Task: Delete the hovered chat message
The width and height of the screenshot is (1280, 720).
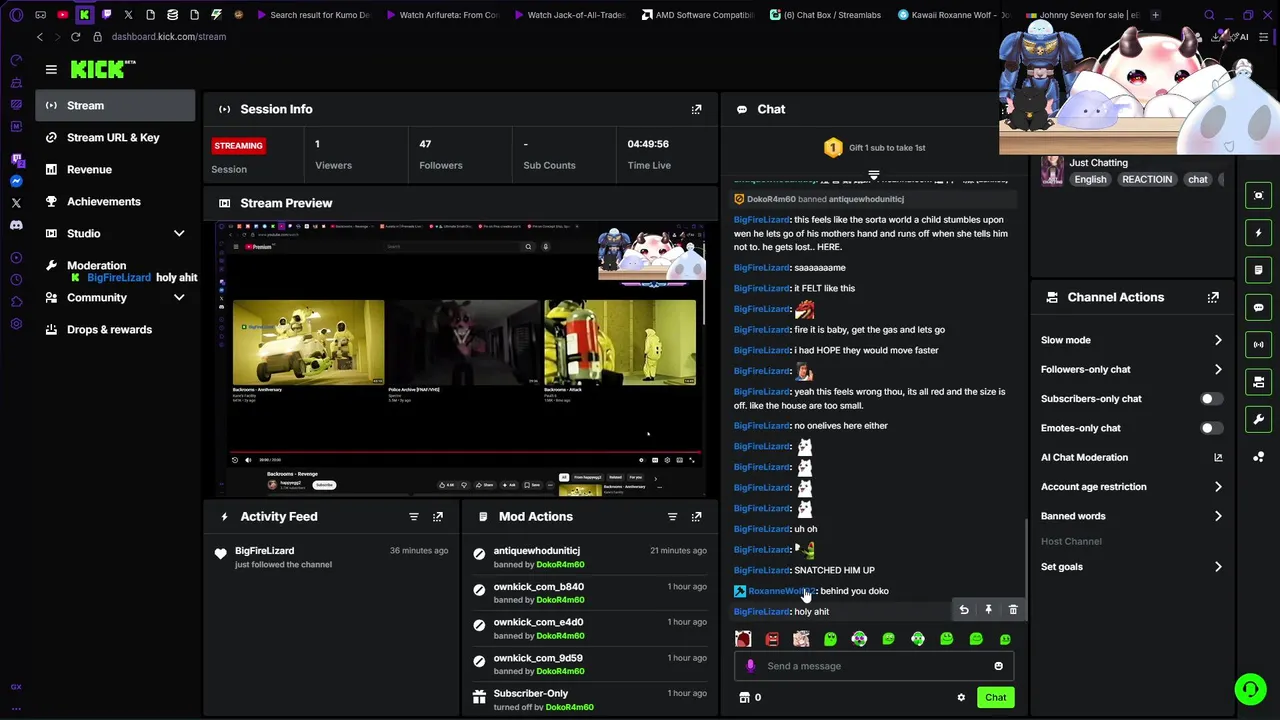Action: 1013,610
